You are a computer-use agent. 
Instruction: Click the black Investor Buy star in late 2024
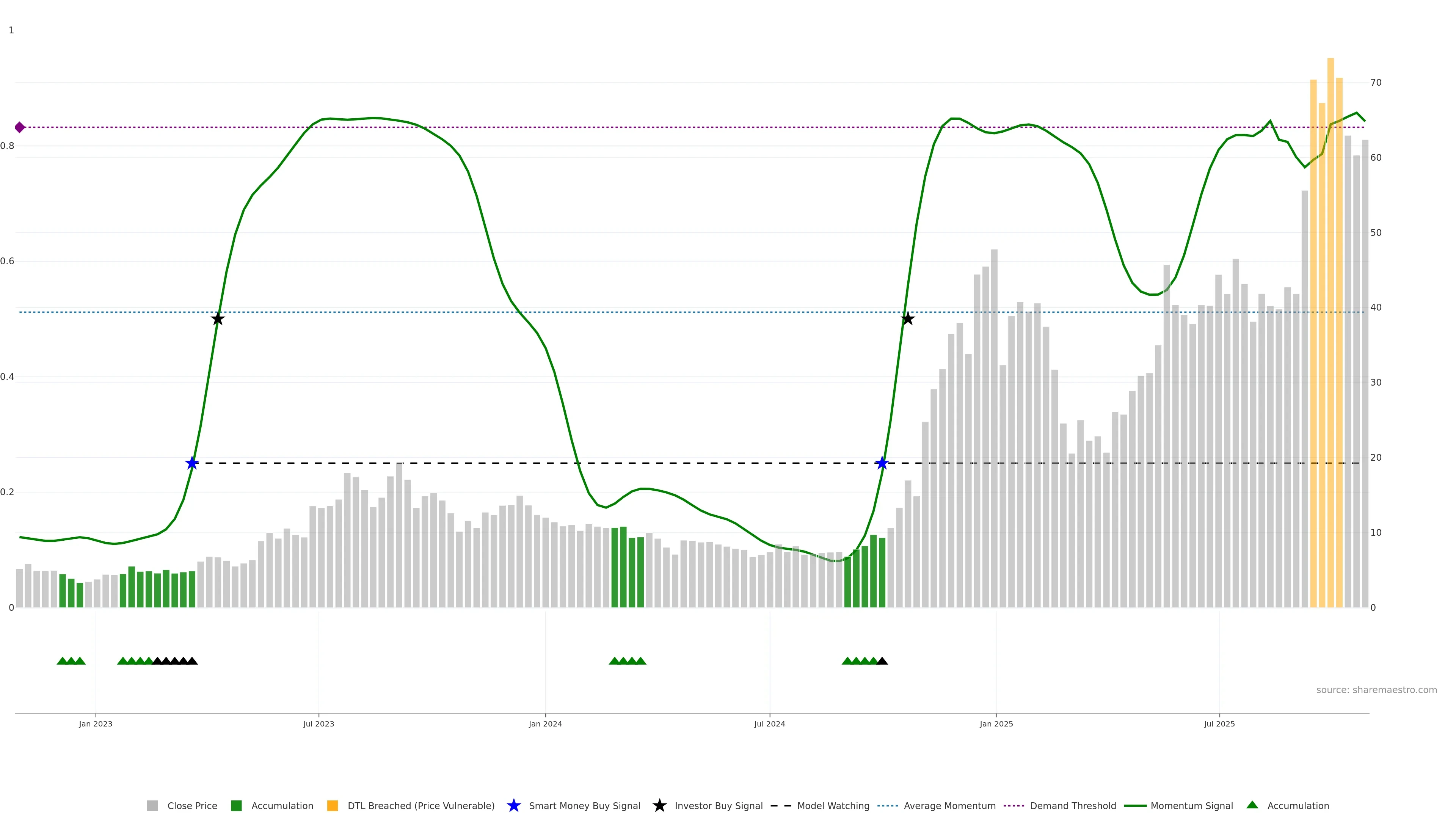[x=908, y=319]
